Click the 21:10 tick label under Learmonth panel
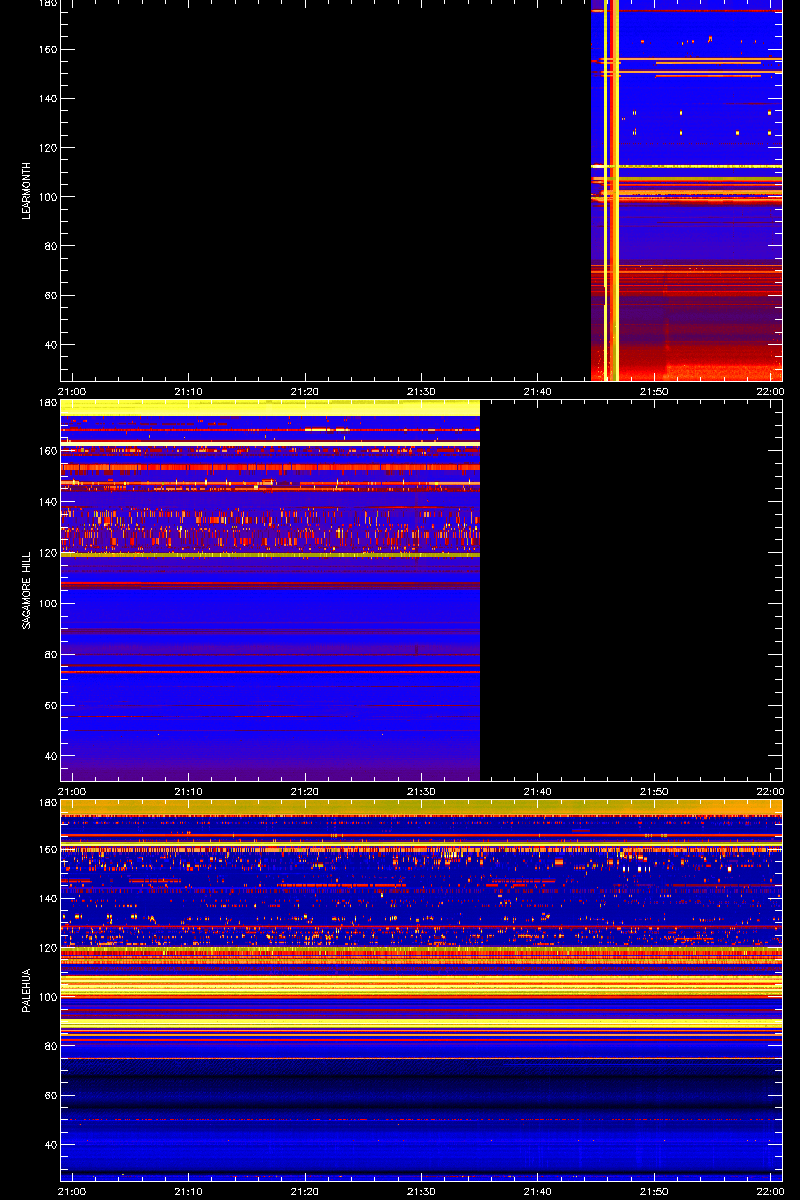The image size is (800, 1200). click(x=189, y=392)
